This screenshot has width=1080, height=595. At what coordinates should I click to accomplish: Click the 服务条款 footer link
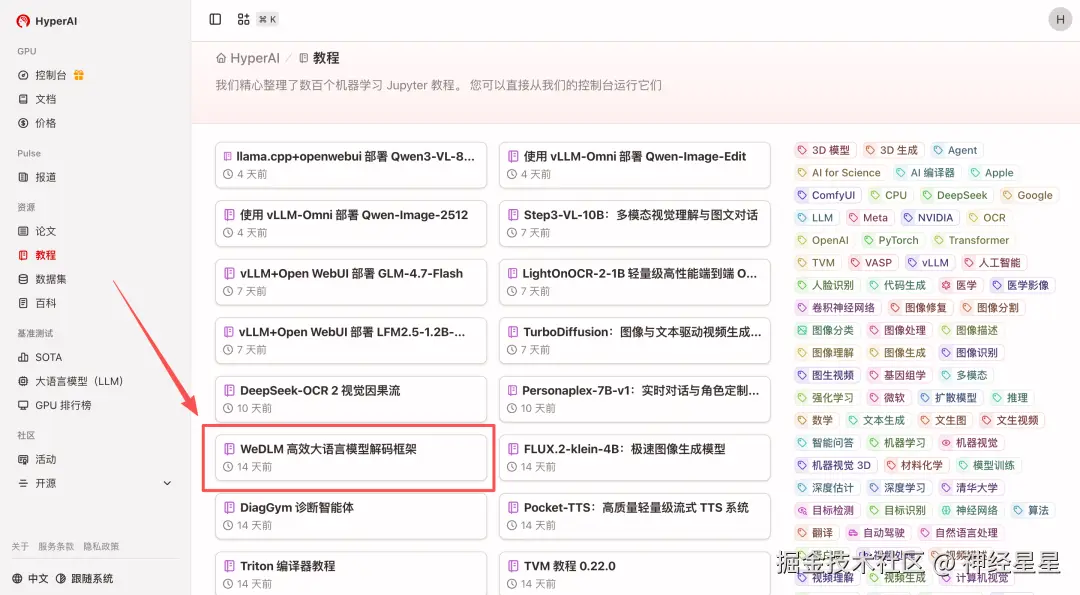click(56, 546)
